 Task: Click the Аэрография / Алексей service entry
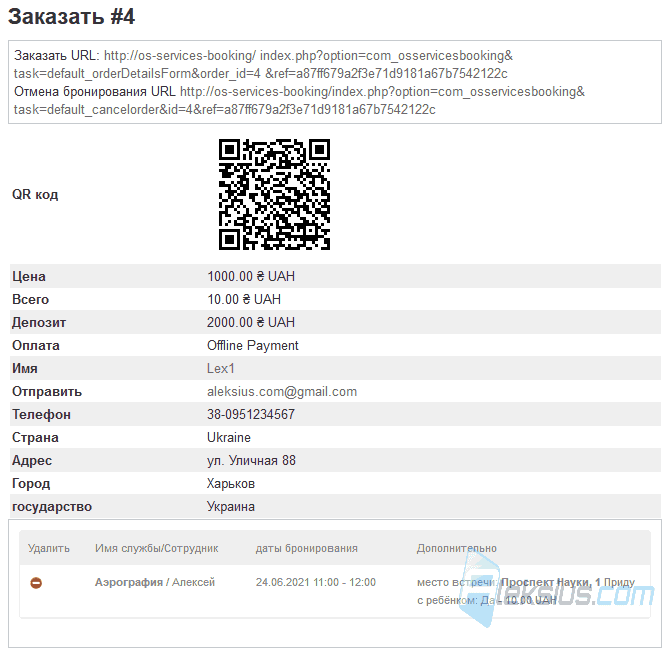coord(155,582)
